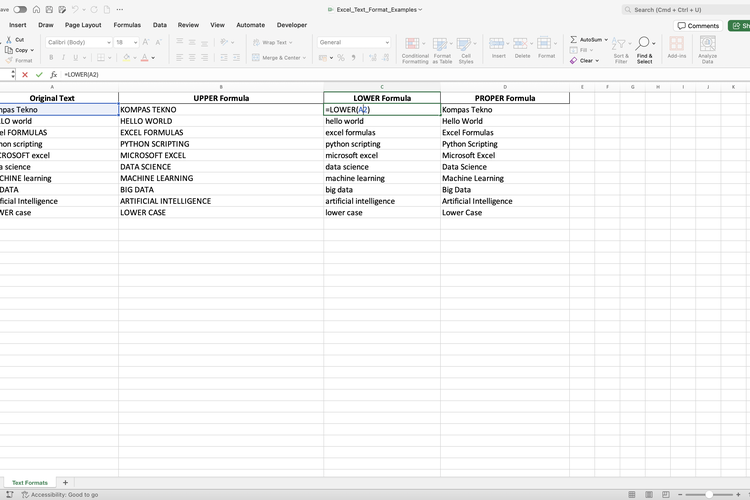Cancel formula entry with red X
Screen dimensions: 750x500
click(x=25, y=75)
